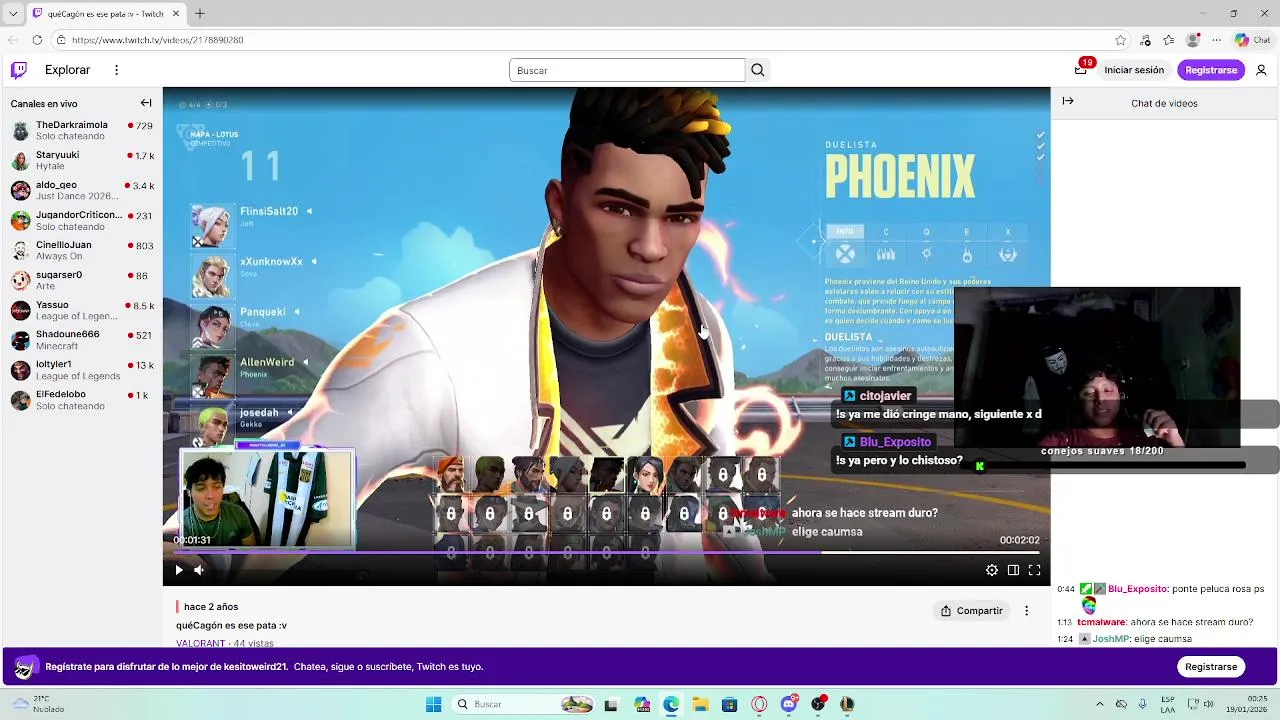Open the three-dot menu beside Explorar
The image size is (1280, 720).
pos(116,70)
